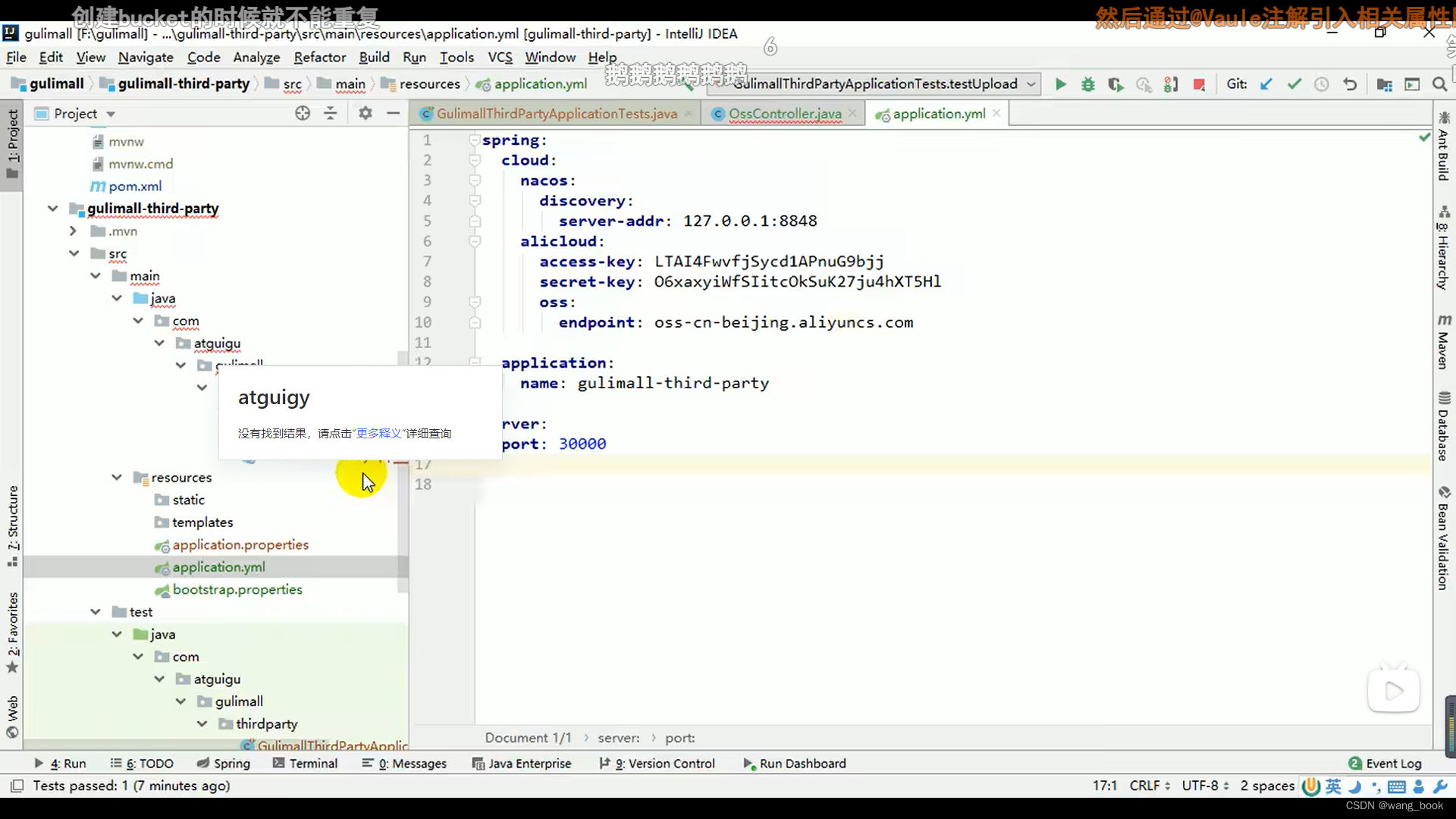Run the testUpload configuration with the green play icon
The height and width of the screenshot is (819, 1456).
[1060, 84]
